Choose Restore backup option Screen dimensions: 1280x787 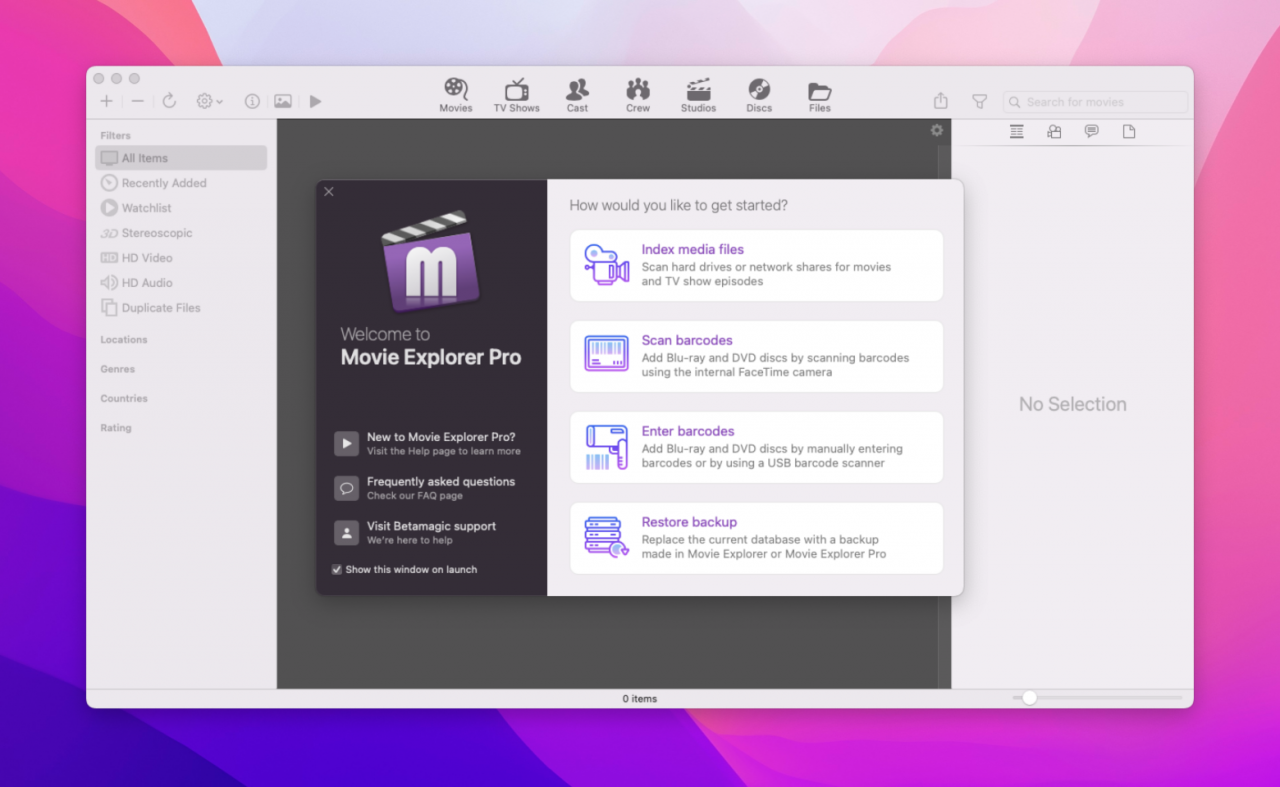coord(756,538)
